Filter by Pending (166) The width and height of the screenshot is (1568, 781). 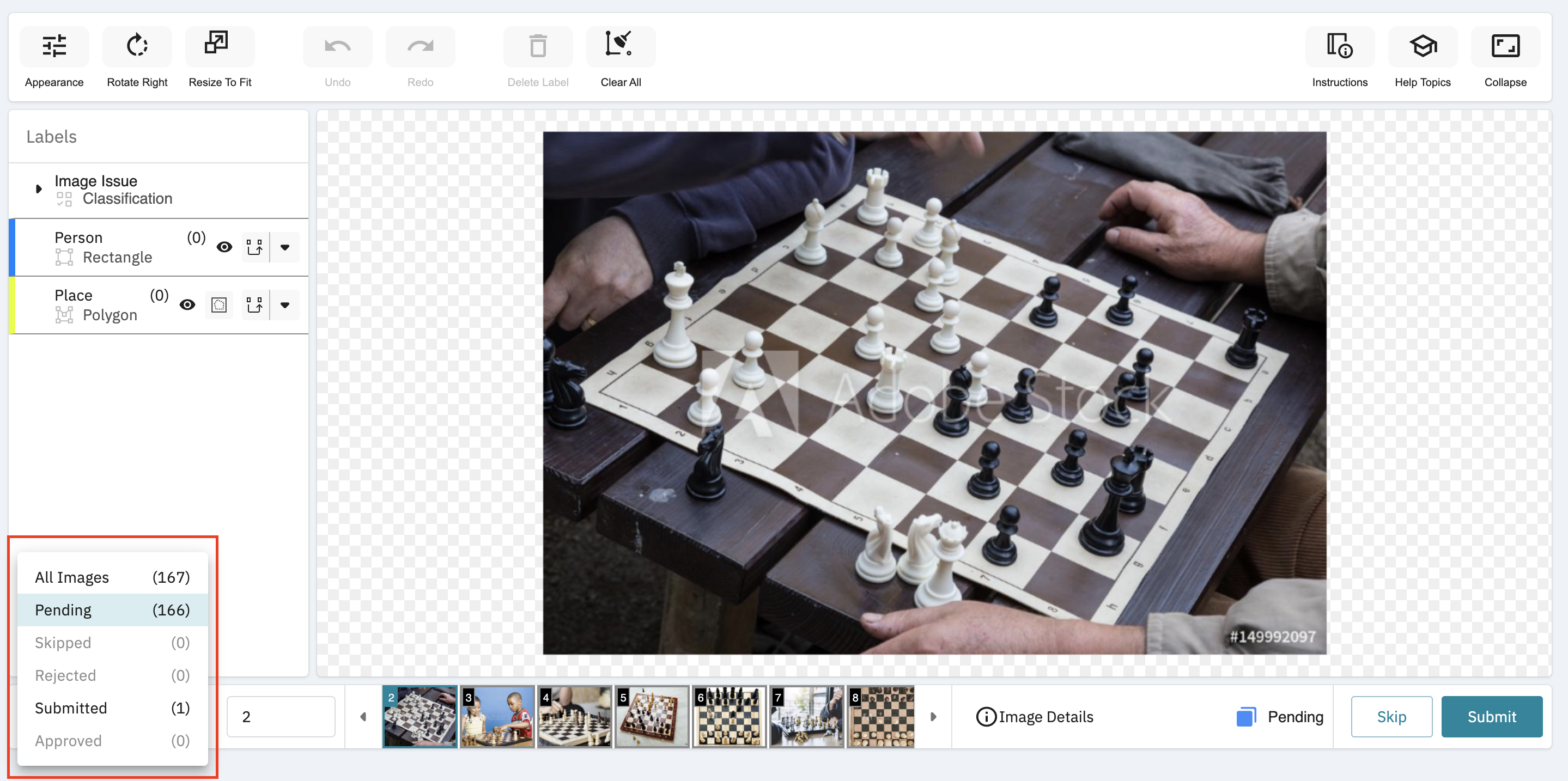(x=113, y=610)
